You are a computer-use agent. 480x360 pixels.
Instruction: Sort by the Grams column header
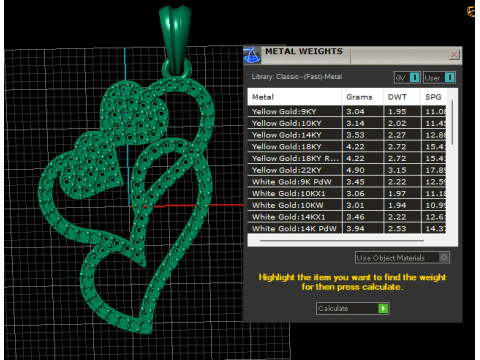[362, 97]
